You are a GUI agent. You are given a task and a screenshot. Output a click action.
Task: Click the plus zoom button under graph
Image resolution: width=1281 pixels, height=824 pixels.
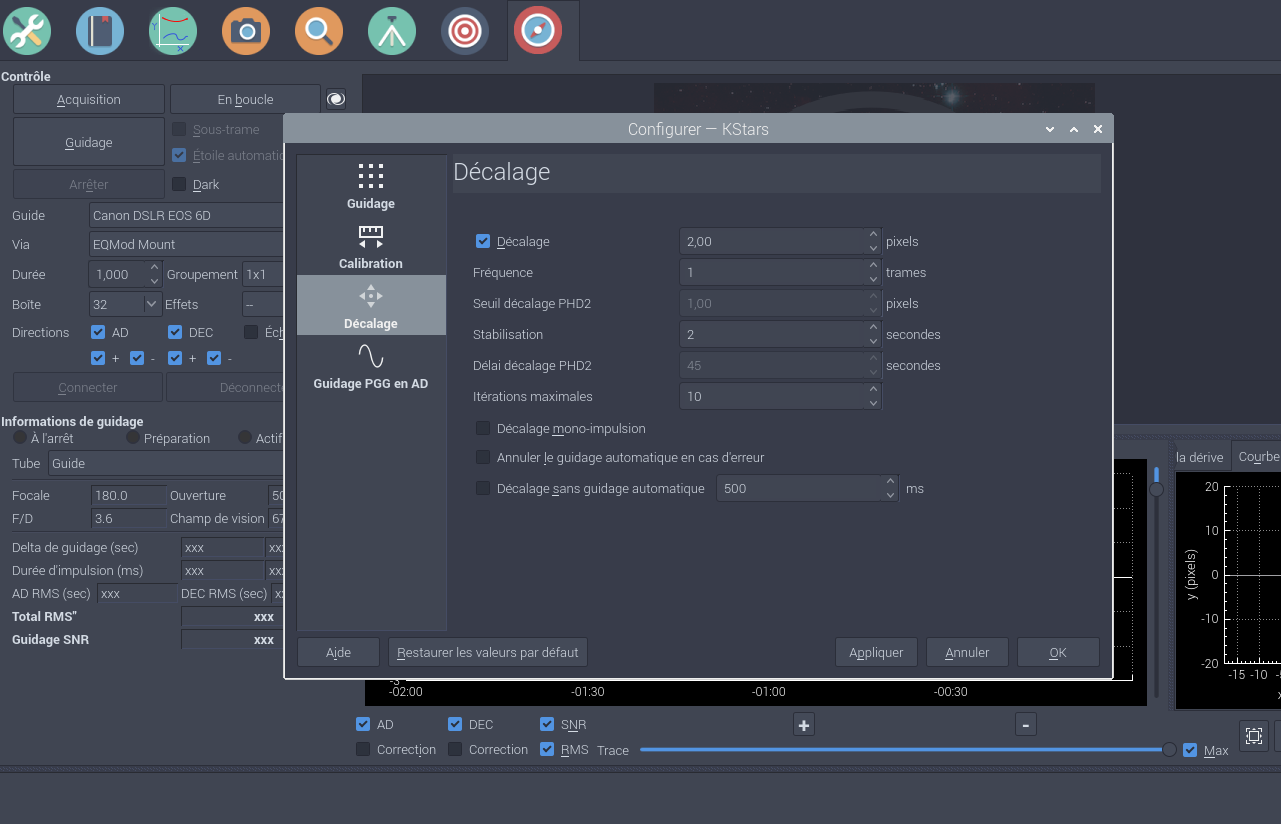pyautogui.click(x=803, y=725)
